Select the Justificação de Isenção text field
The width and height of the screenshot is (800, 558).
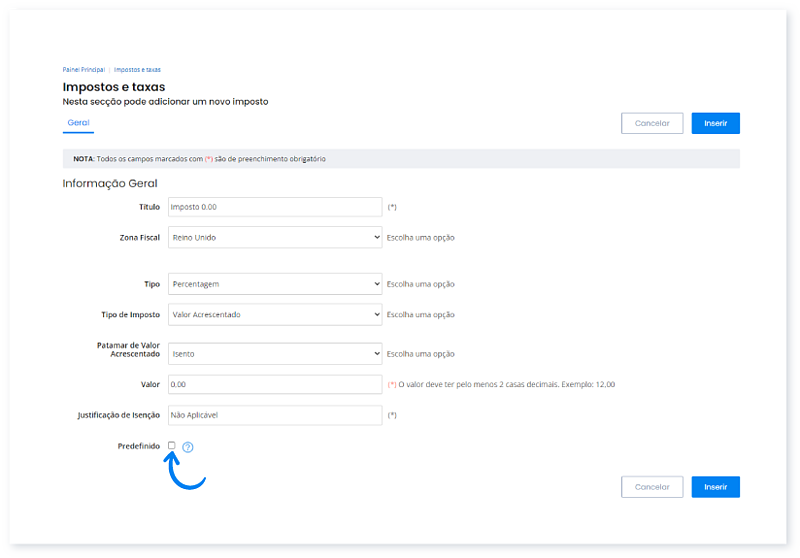(275, 414)
